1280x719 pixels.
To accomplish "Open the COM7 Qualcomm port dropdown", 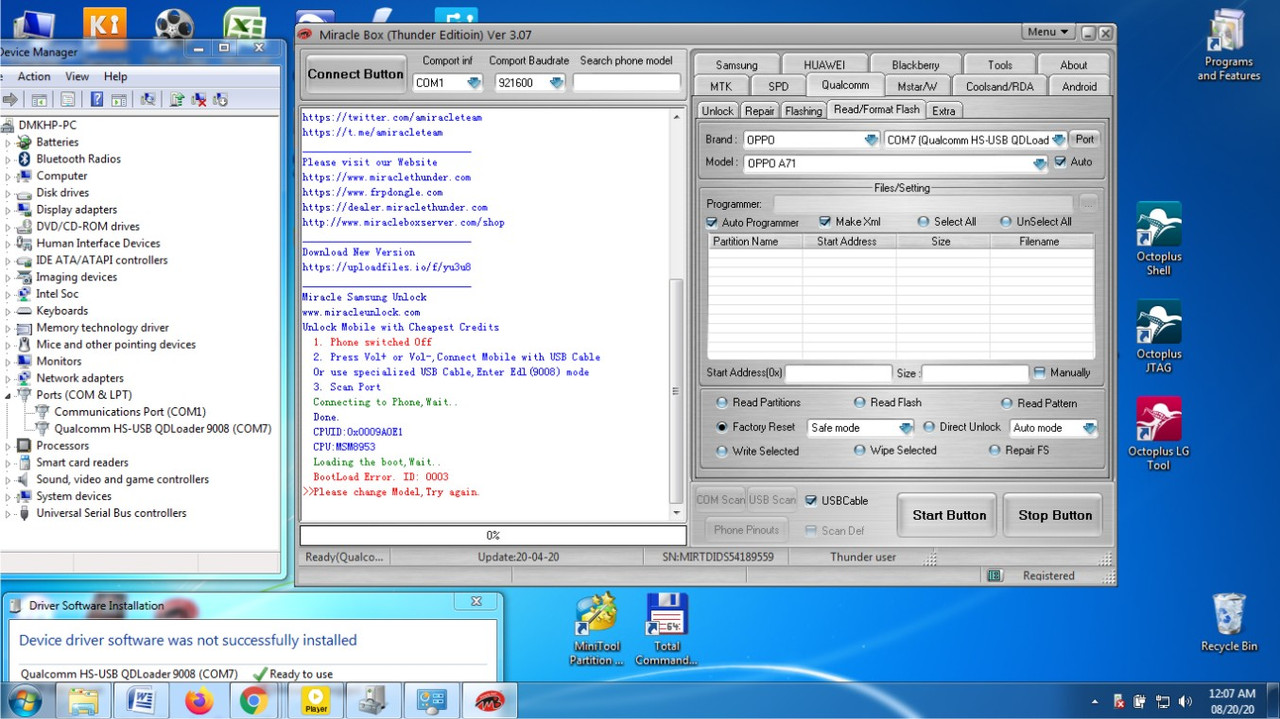I will click(x=1058, y=140).
